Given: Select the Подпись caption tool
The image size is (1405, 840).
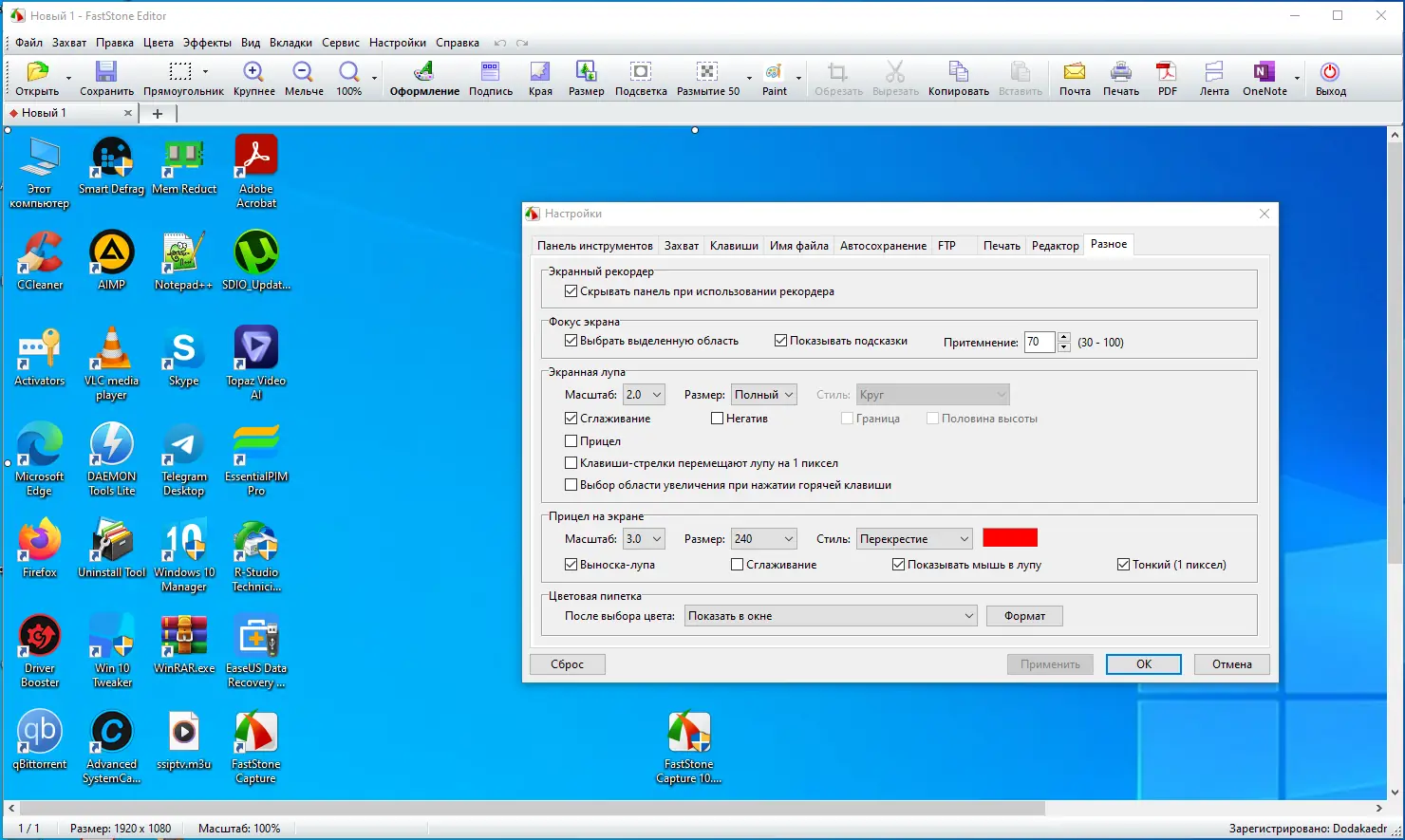Looking at the screenshot, I should (x=490, y=78).
